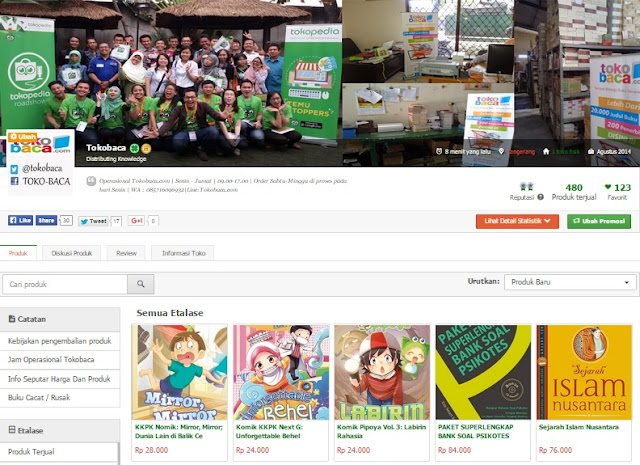Click the Facebook share count 30
This screenshot has width=640, height=465.
tap(66, 220)
